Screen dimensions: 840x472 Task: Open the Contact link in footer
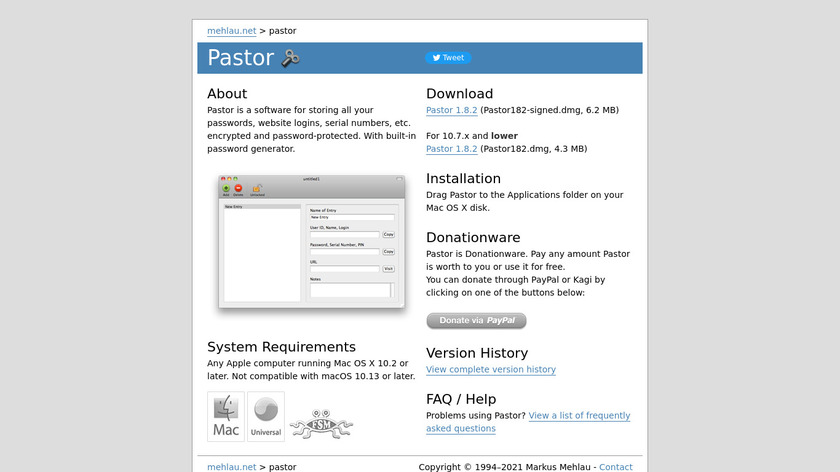pos(616,467)
